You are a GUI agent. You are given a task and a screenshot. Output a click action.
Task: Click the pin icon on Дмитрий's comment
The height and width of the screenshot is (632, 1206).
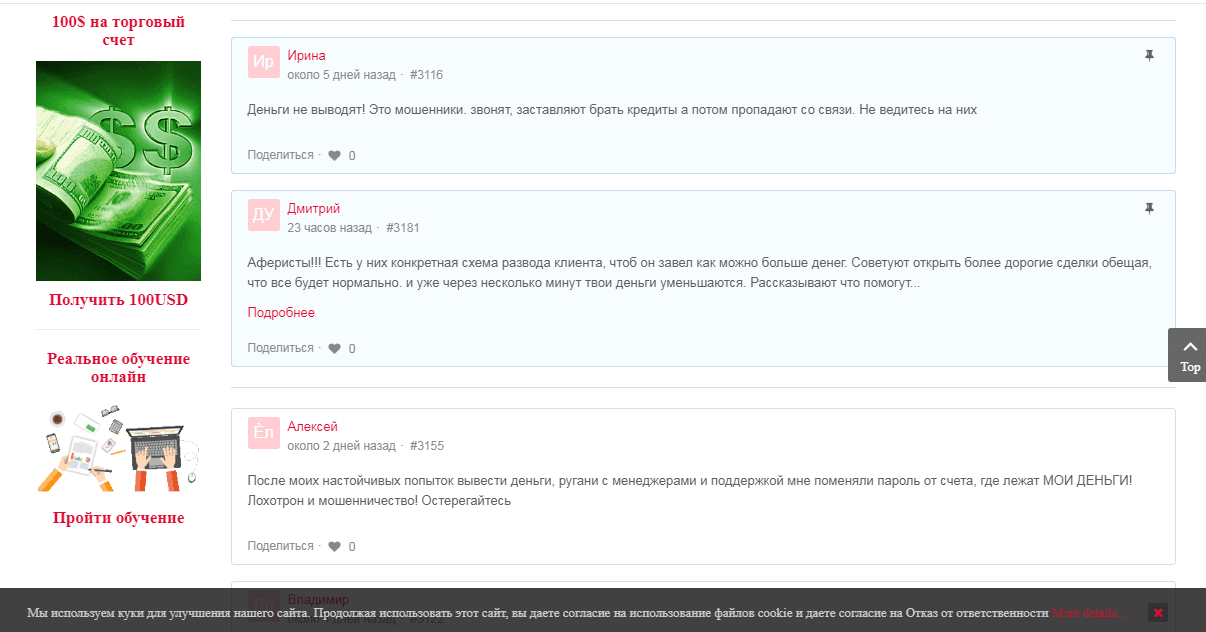[1149, 209]
